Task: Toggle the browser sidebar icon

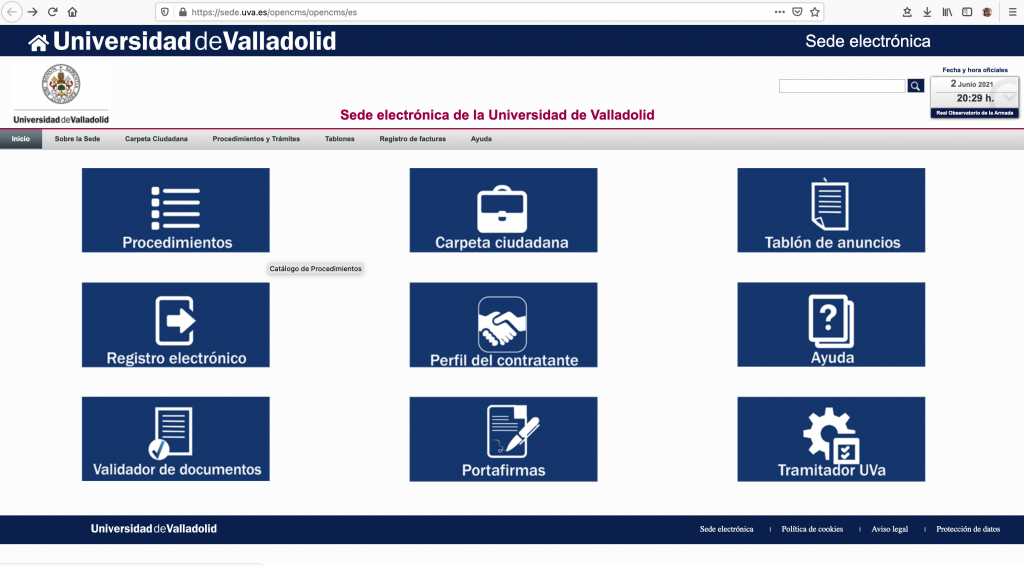Action: pos(967,12)
